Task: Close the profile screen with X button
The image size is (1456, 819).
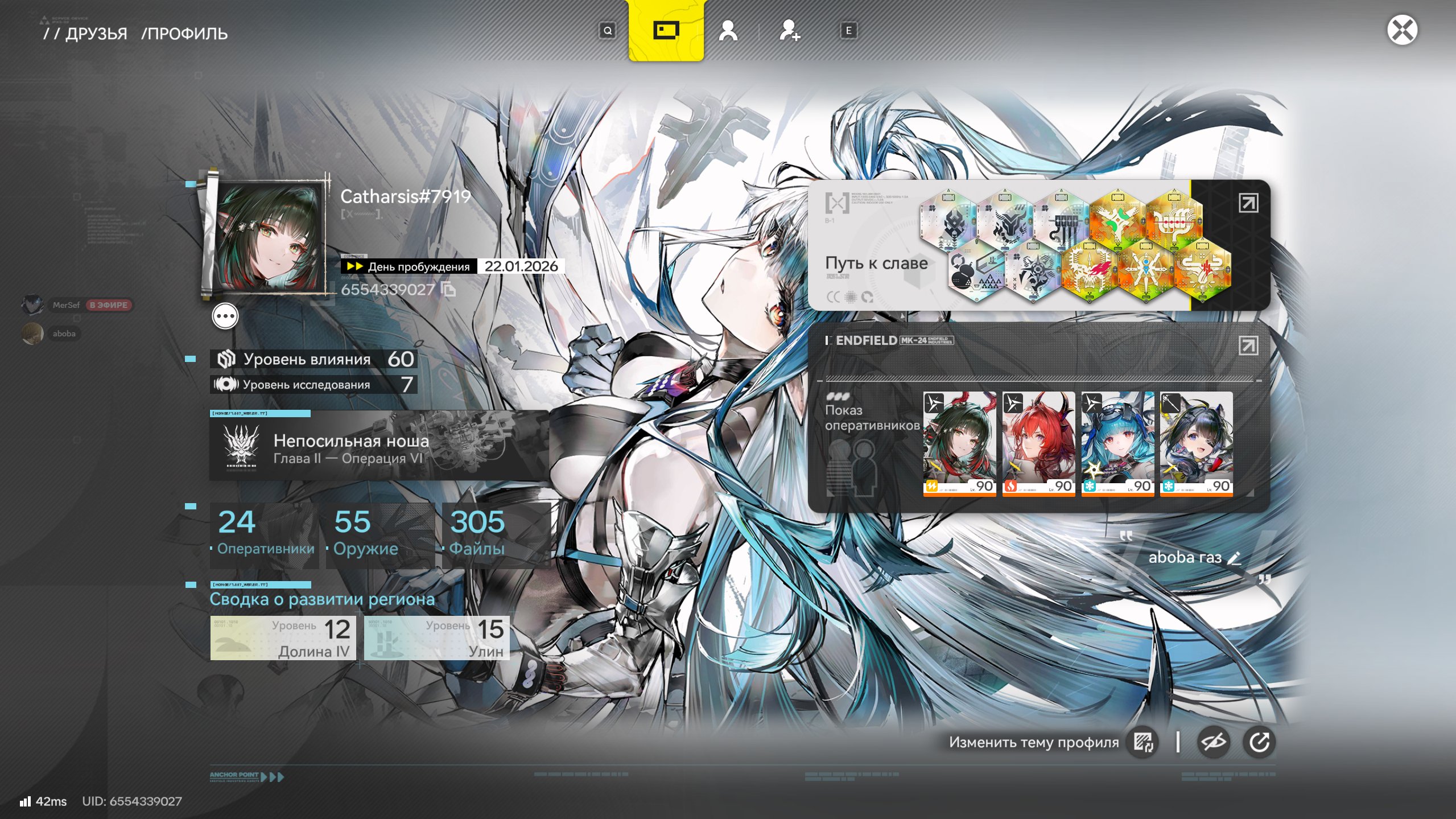Action: [x=1402, y=30]
